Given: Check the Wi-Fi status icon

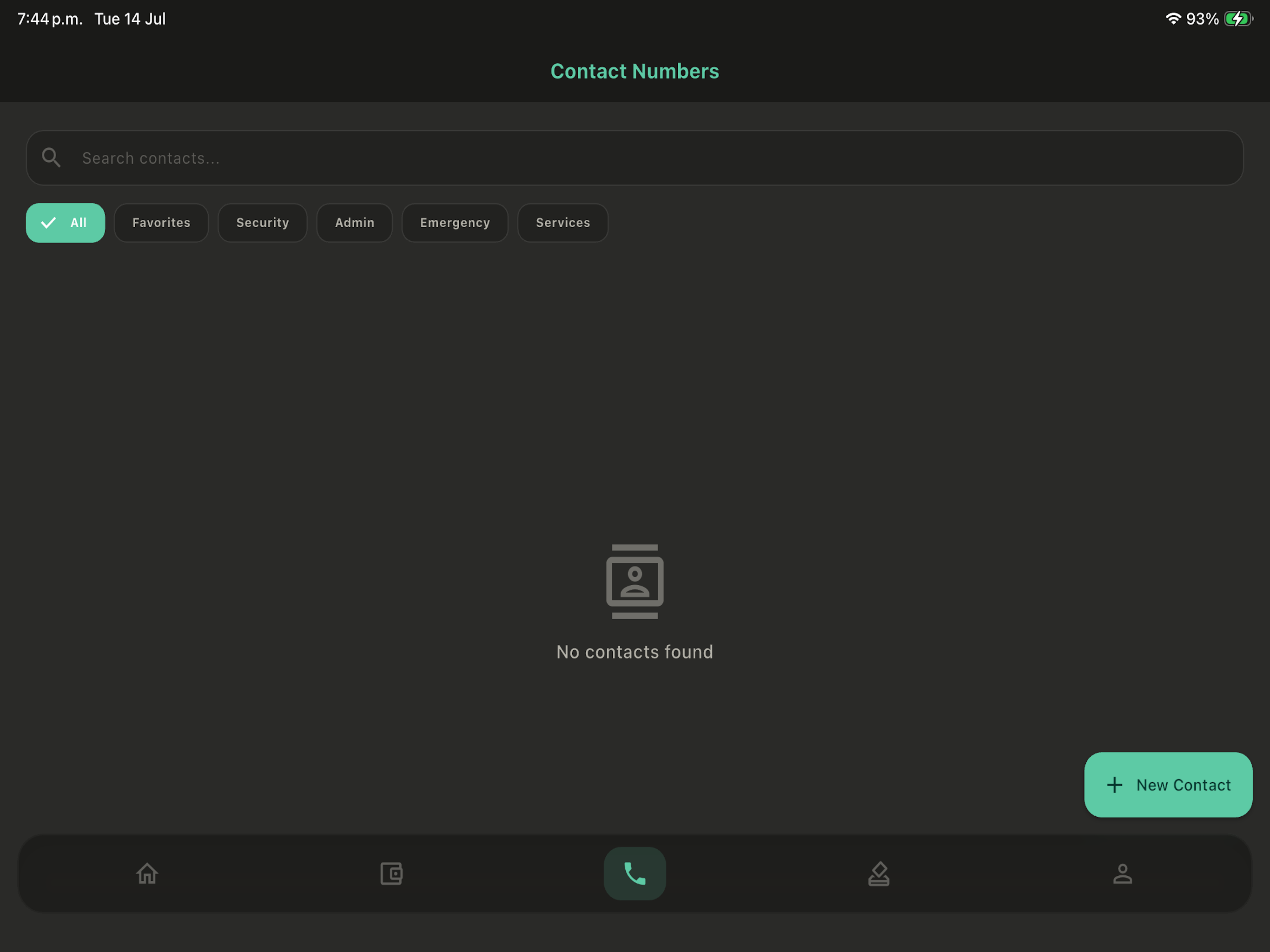Looking at the screenshot, I should 1173,19.
